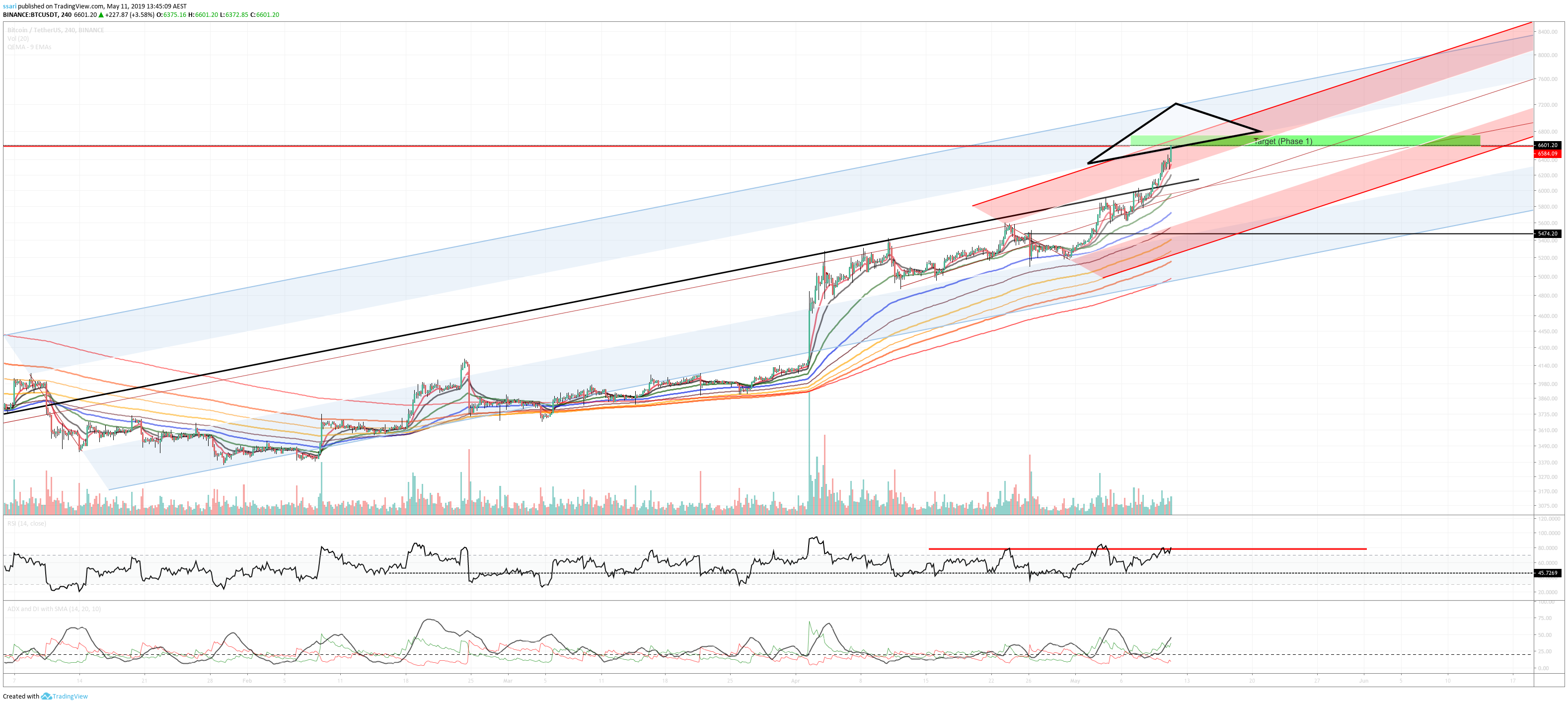Click the 8400.00 price axis label

1547,32
